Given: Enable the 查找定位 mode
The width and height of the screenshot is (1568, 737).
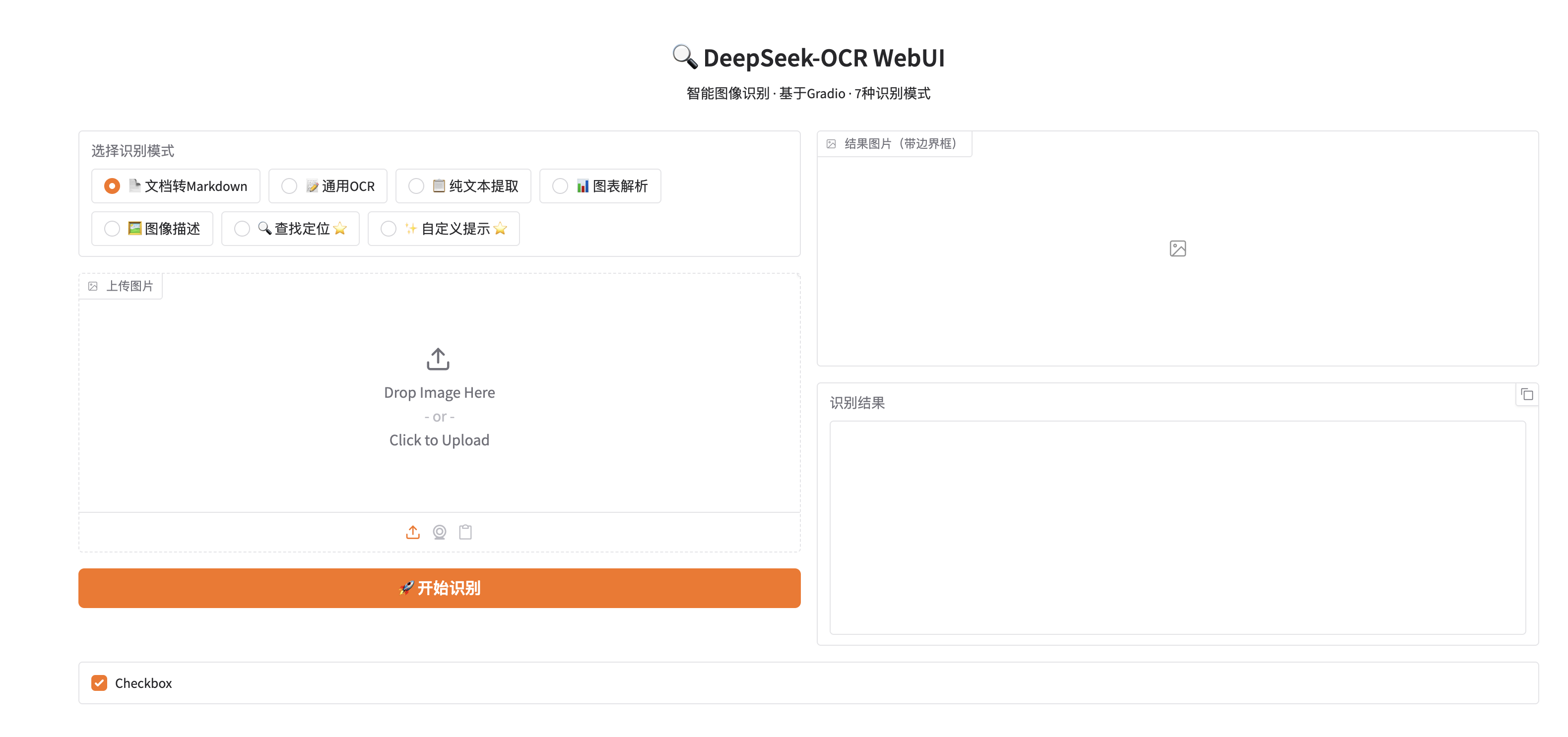Looking at the screenshot, I should click(x=242, y=228).
